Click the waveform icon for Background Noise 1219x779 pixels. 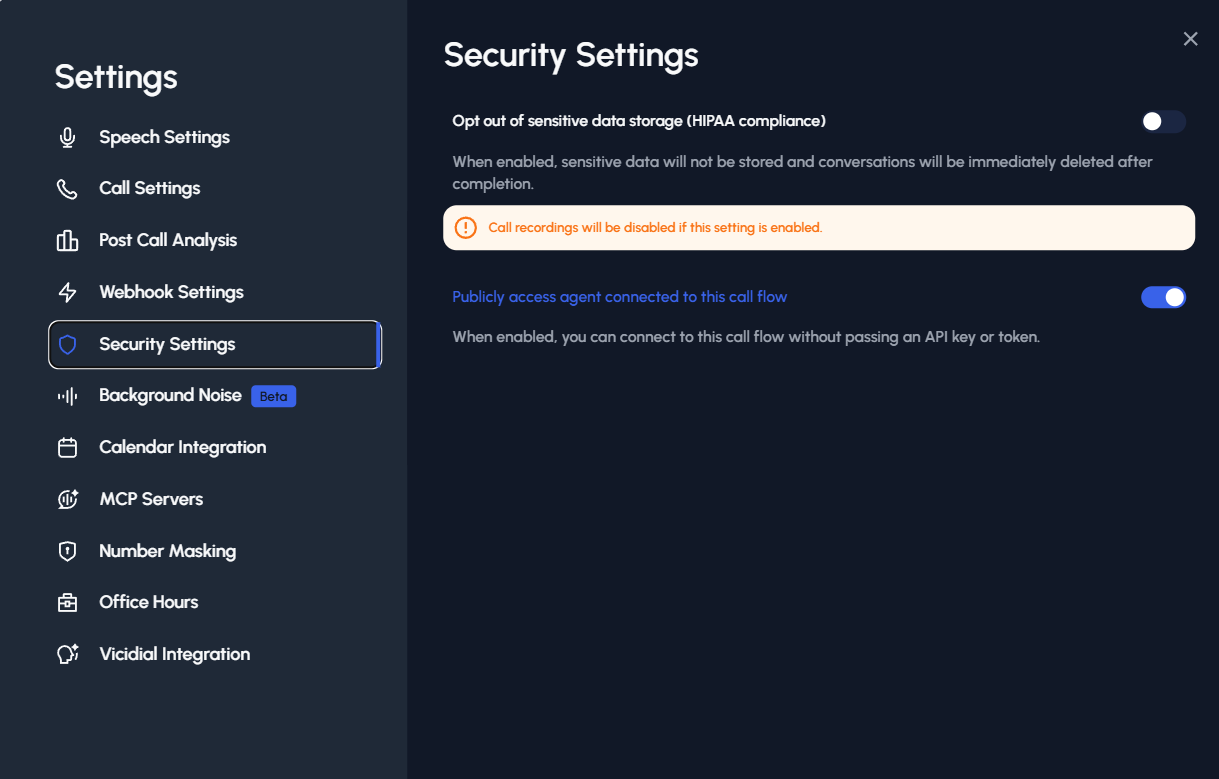coord(67,396)
